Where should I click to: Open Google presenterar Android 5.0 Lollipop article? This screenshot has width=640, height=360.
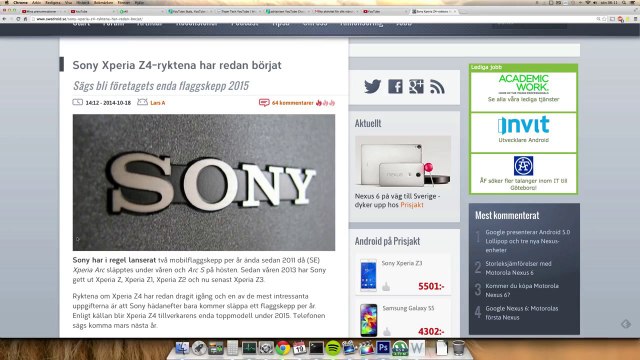528,241
